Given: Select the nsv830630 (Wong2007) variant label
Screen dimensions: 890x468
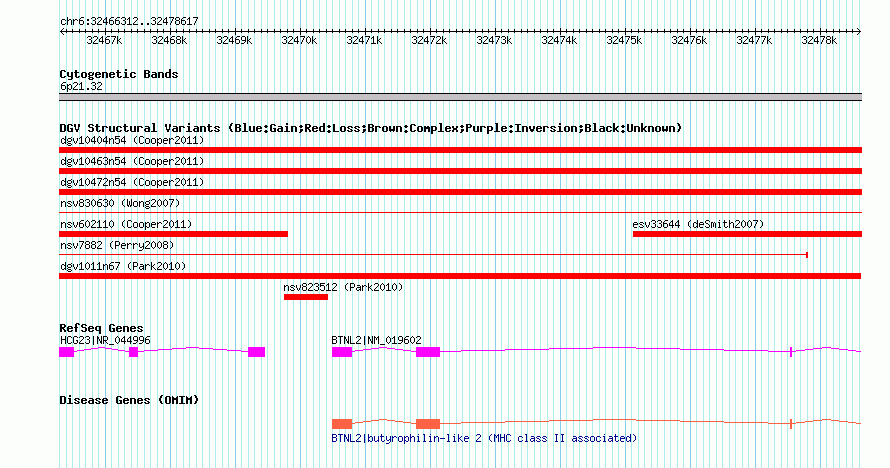Looking at the screenshot, I should (x=120, y=203).
